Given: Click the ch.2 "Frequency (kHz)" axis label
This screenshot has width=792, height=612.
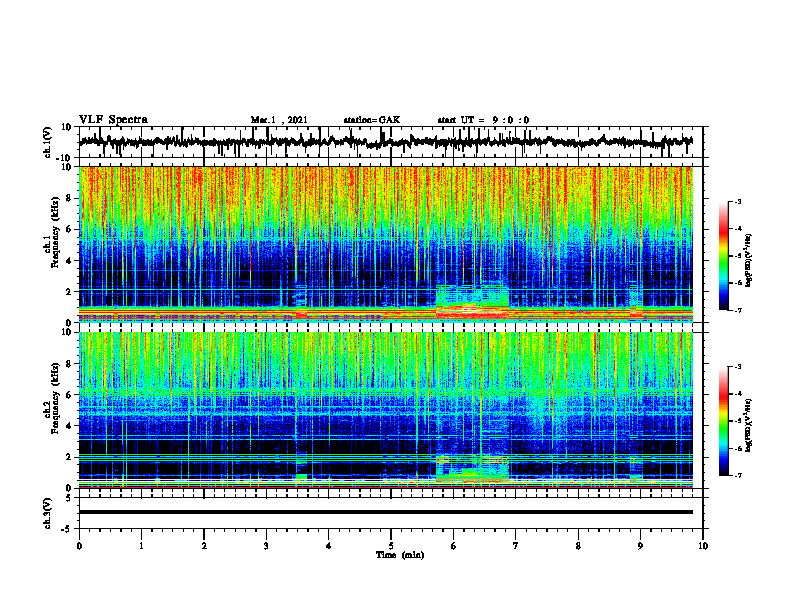Looking at the screenshot, I should [x=54, y=398].
